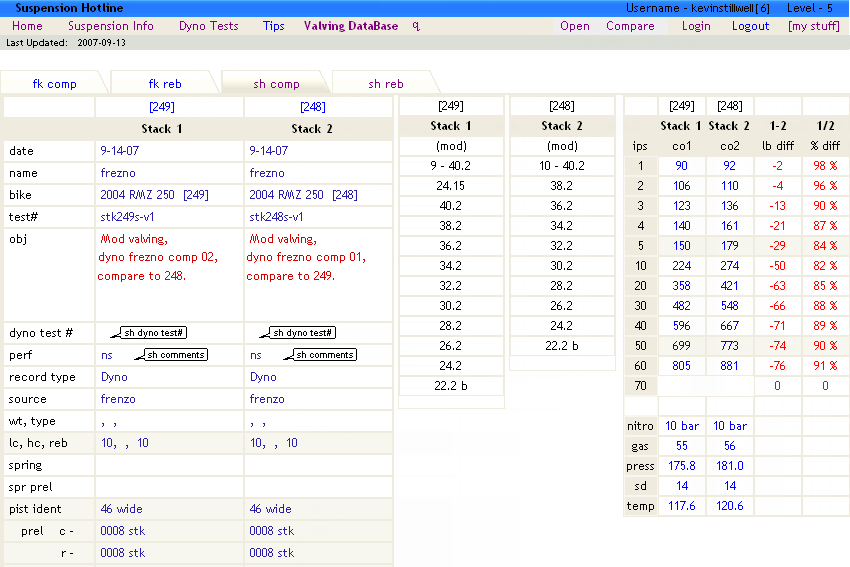Click the 'sh comments' callout in Stack 1
850x567 pixels.
(176, 355)
